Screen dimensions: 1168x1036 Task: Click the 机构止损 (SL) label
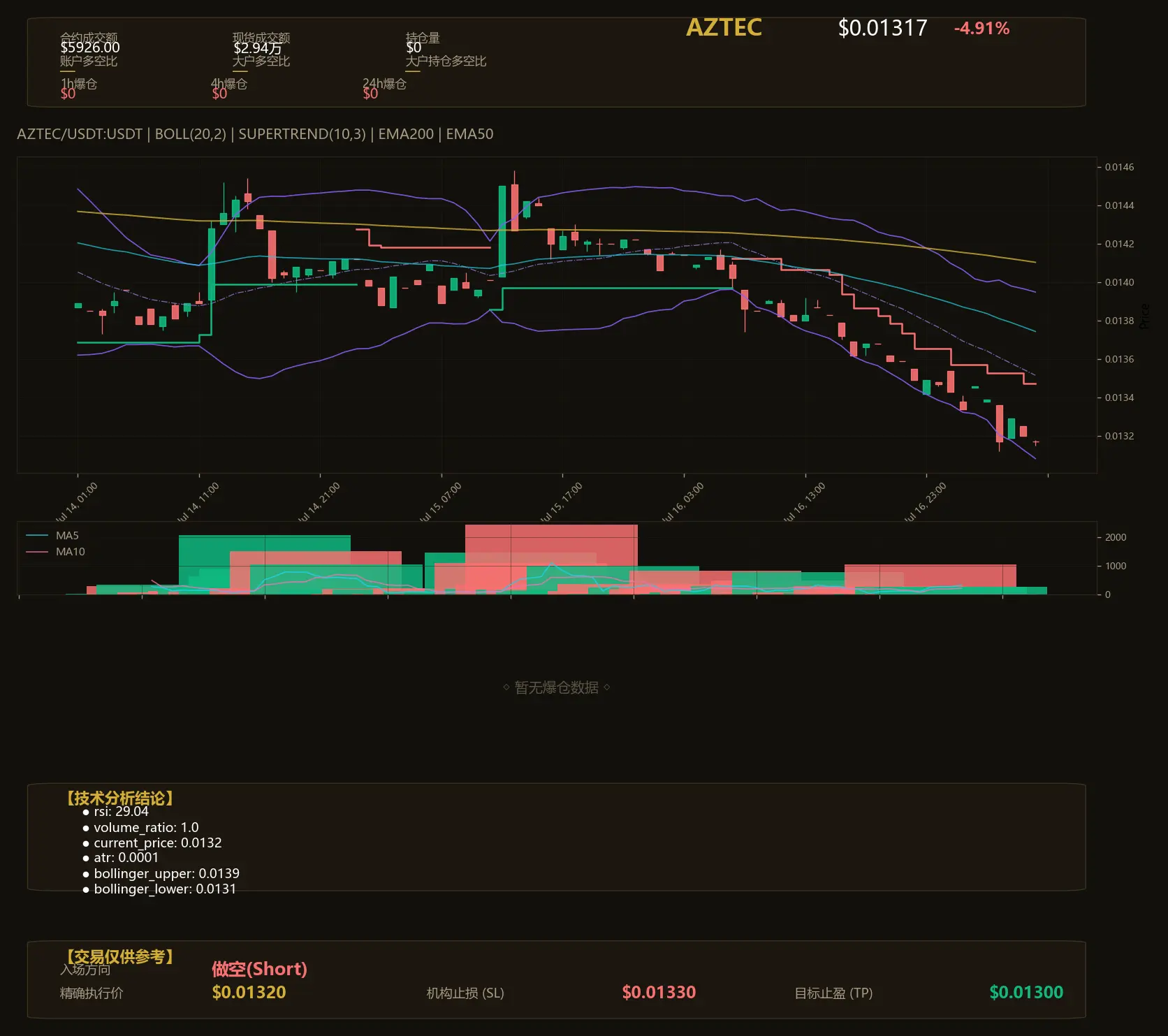[465, 993]
